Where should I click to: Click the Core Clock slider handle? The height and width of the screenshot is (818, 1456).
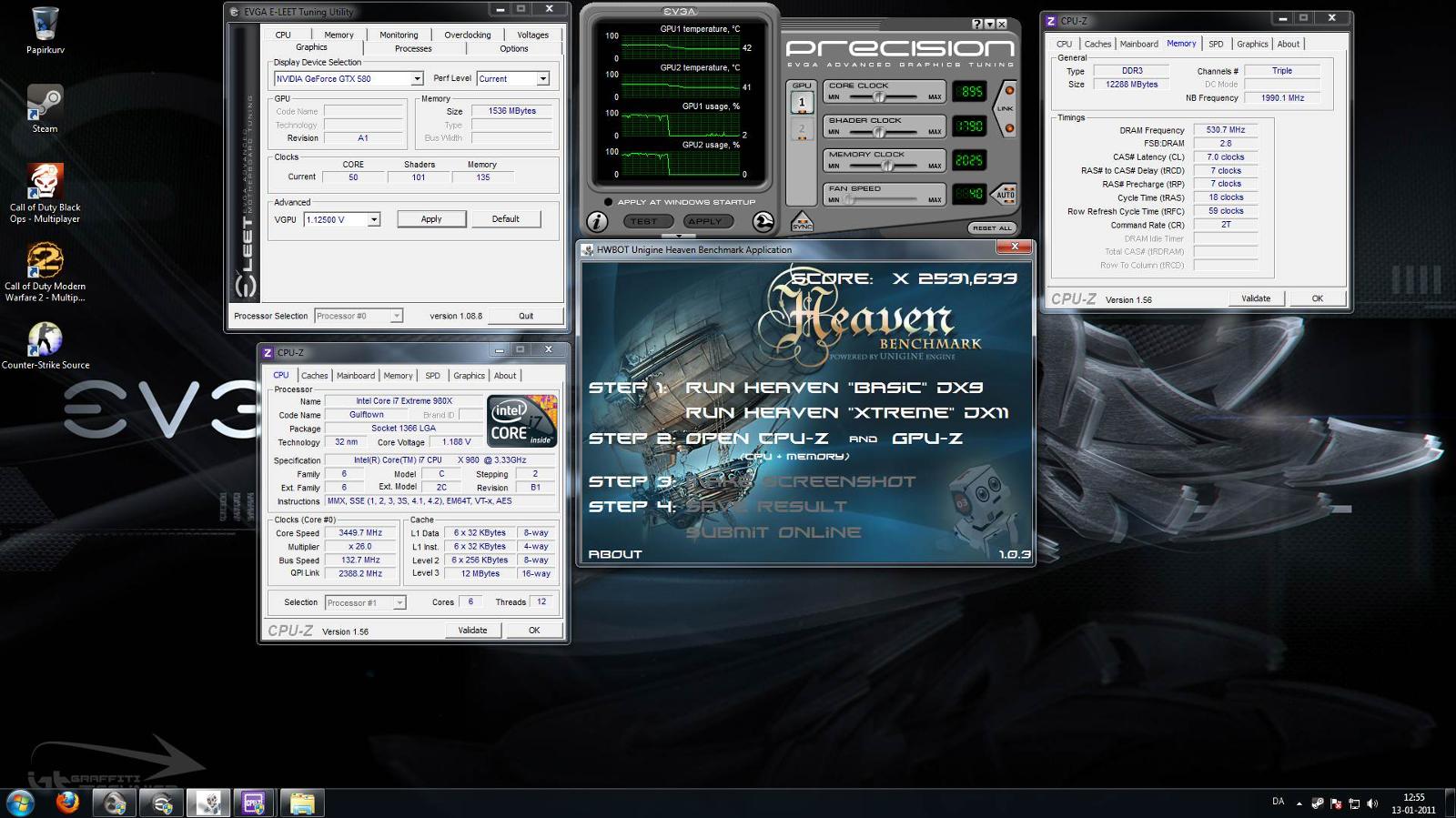click(x=880, y=96)
